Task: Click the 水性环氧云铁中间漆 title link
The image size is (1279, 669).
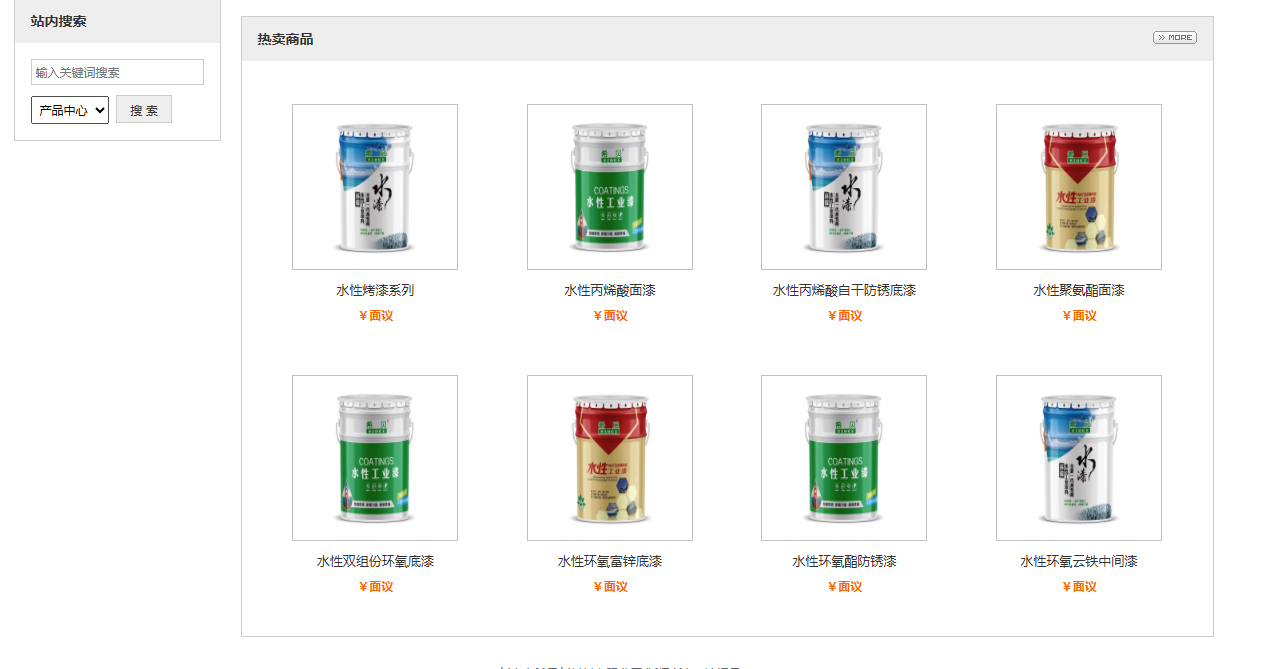Action: pyautogui.click(x=1079, y=562)
